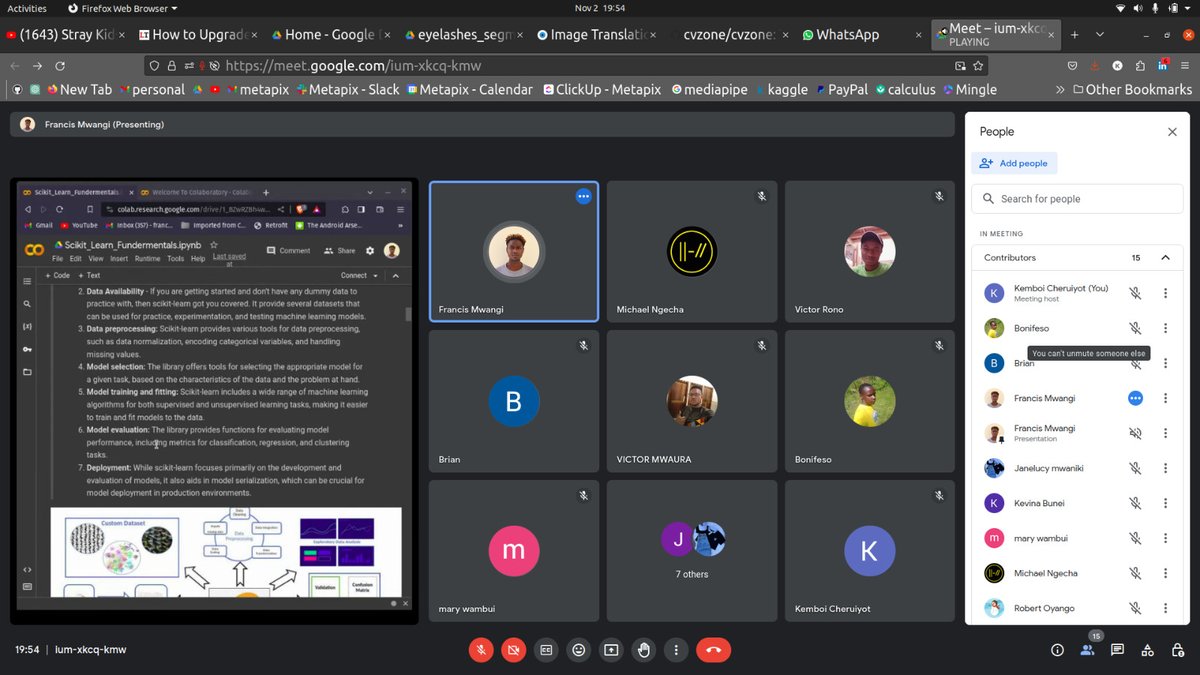Toggle your microphone mute button
Image resolution: width=1200 pixels, height=675 pixels.
(x=481, y=650)
